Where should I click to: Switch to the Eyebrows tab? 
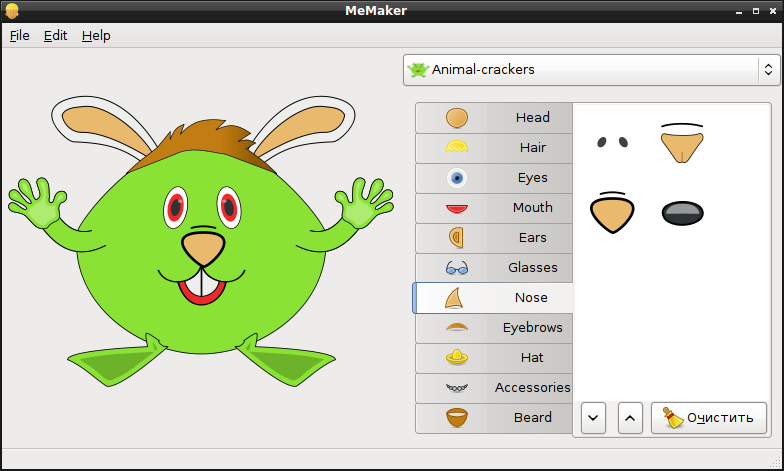click(494, 328)
